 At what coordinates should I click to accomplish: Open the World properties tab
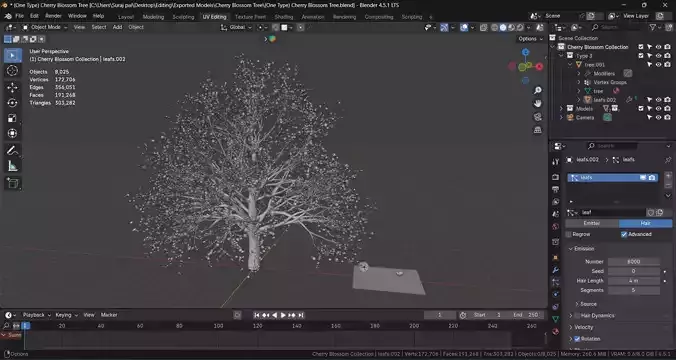click(x=556, y=227)
